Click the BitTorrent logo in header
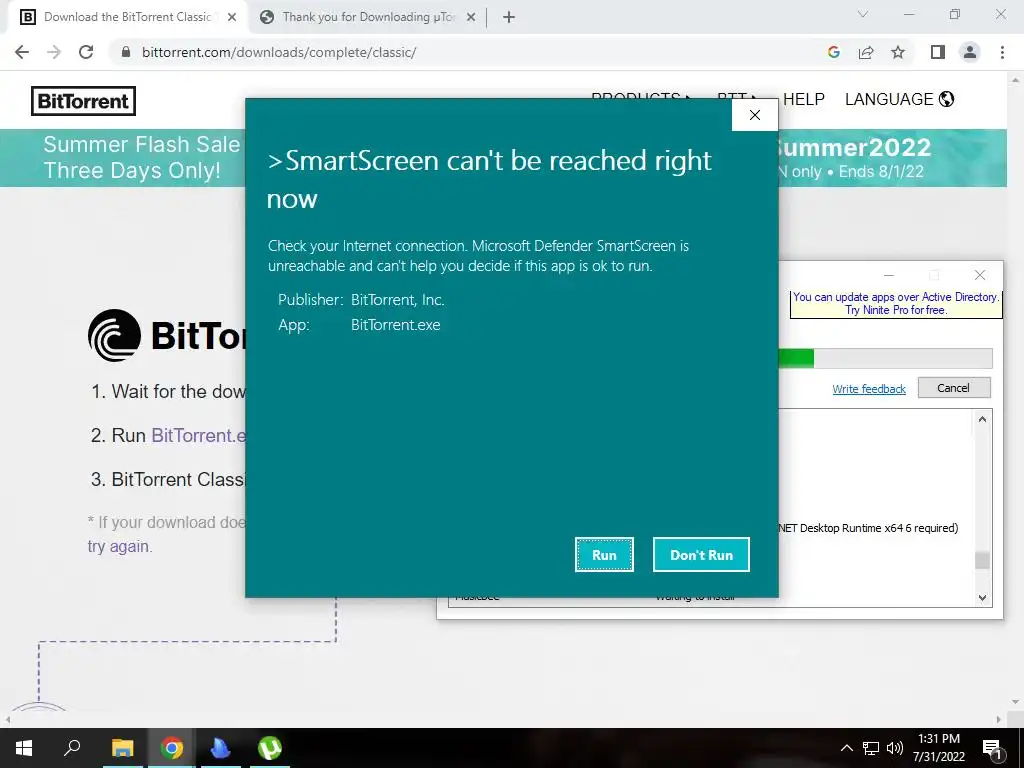Viewport: 1024px width, 768px height. click(84, 101)
